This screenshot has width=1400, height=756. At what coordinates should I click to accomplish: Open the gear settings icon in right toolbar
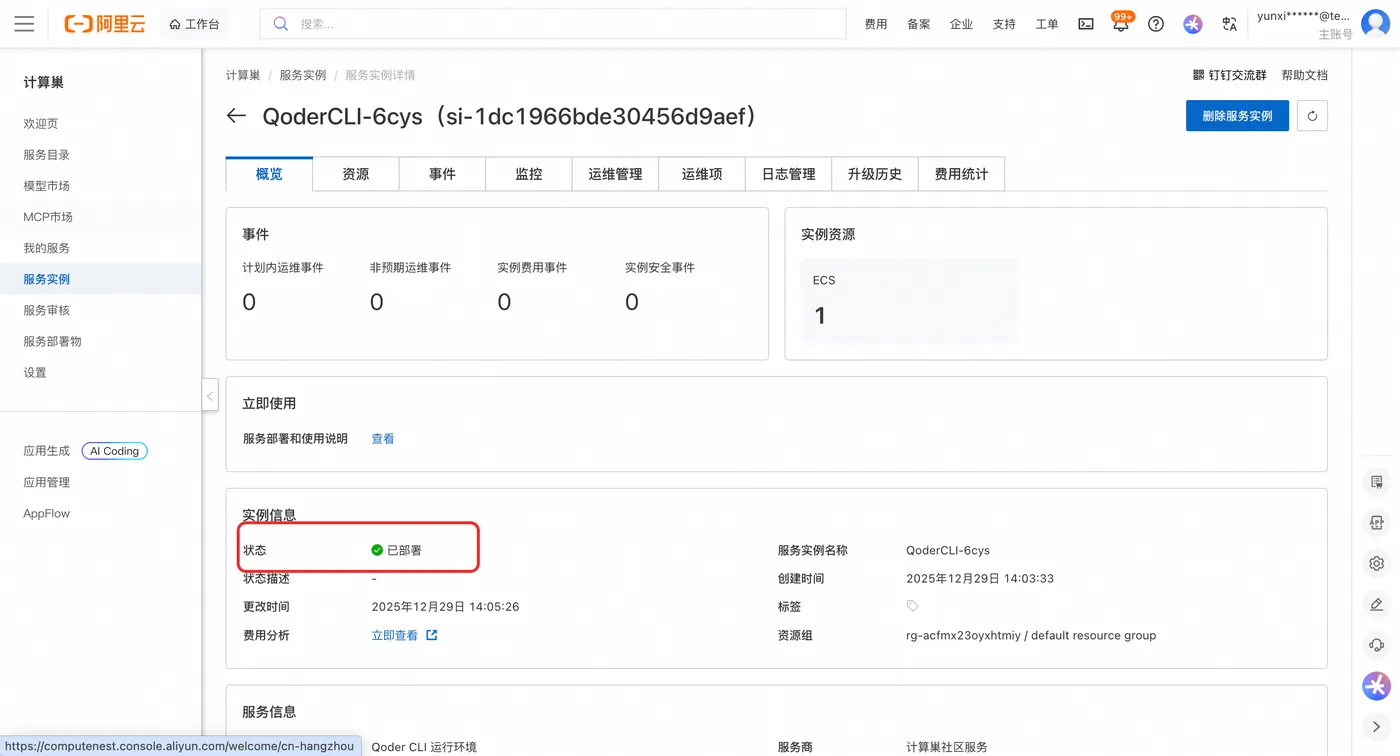pyautogui.click(x=1376, y=563)
